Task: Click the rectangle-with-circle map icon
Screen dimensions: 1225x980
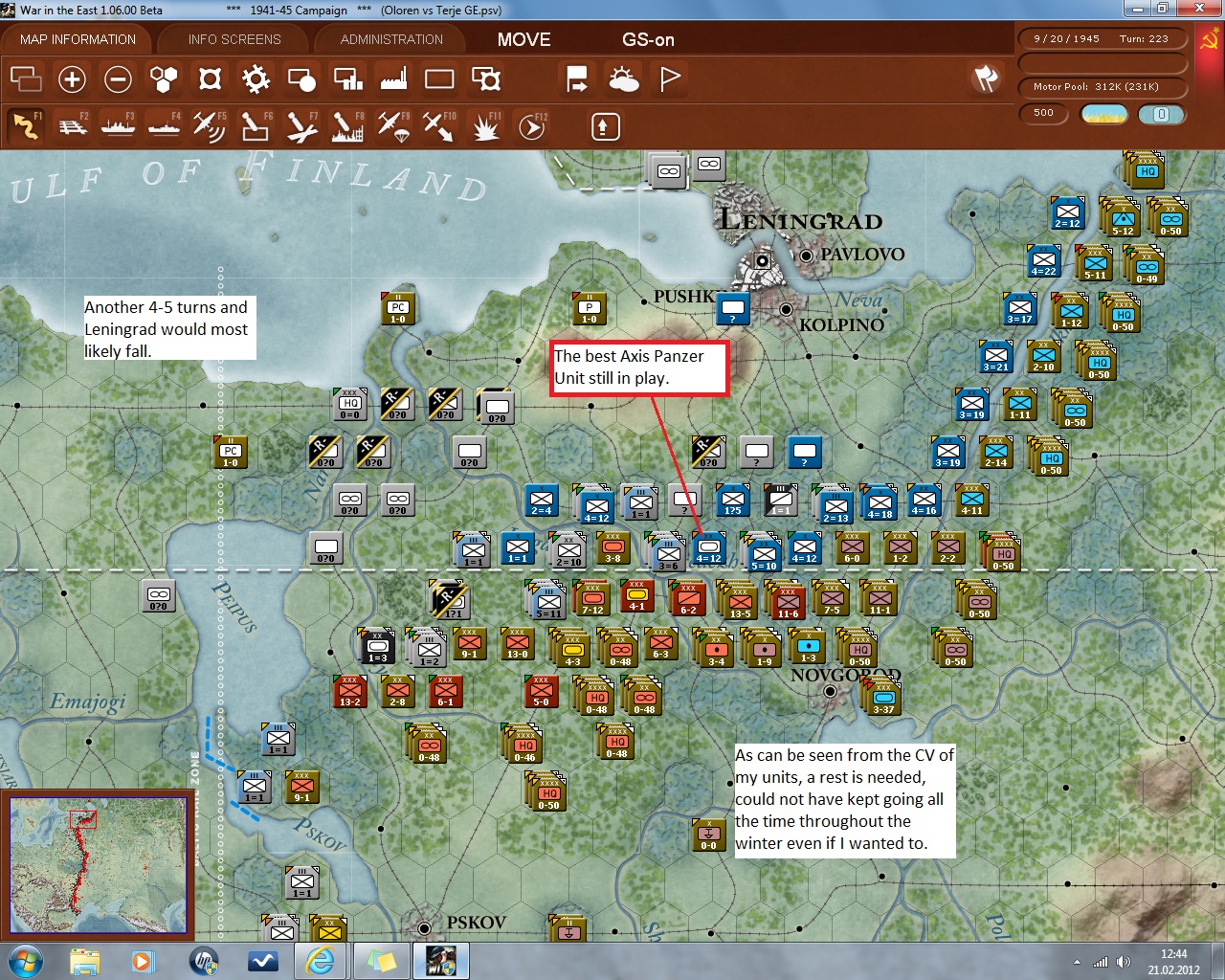Action: [x=301, y=78]
